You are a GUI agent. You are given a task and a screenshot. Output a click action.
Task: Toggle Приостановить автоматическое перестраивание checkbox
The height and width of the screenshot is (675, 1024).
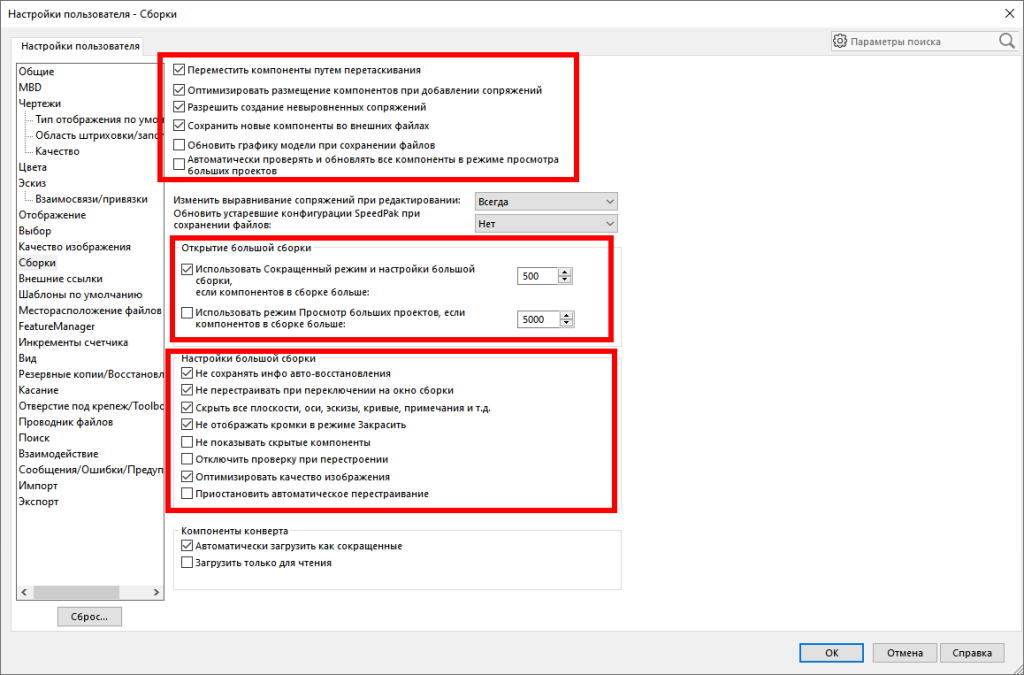point(187,494)
